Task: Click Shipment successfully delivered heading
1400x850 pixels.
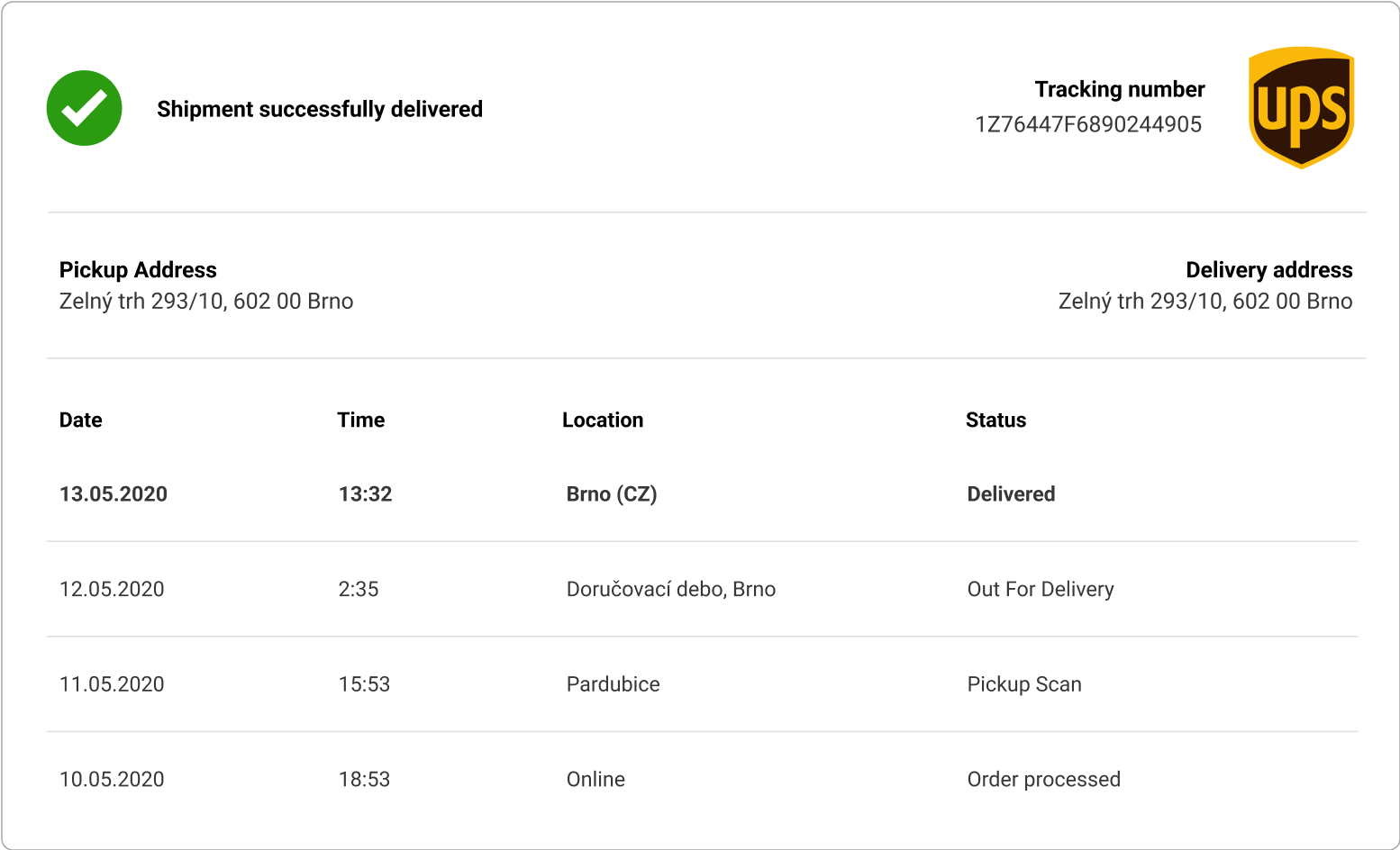Action: 320,109
